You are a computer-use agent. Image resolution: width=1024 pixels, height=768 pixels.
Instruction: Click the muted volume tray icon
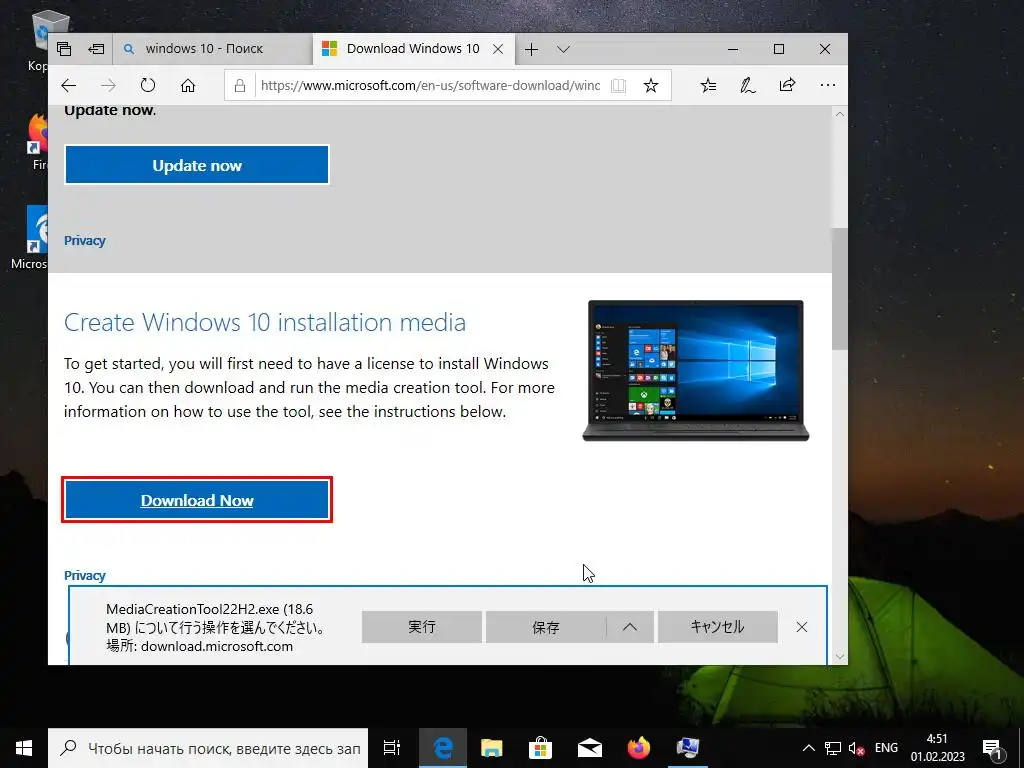click(x=856, y=748)
